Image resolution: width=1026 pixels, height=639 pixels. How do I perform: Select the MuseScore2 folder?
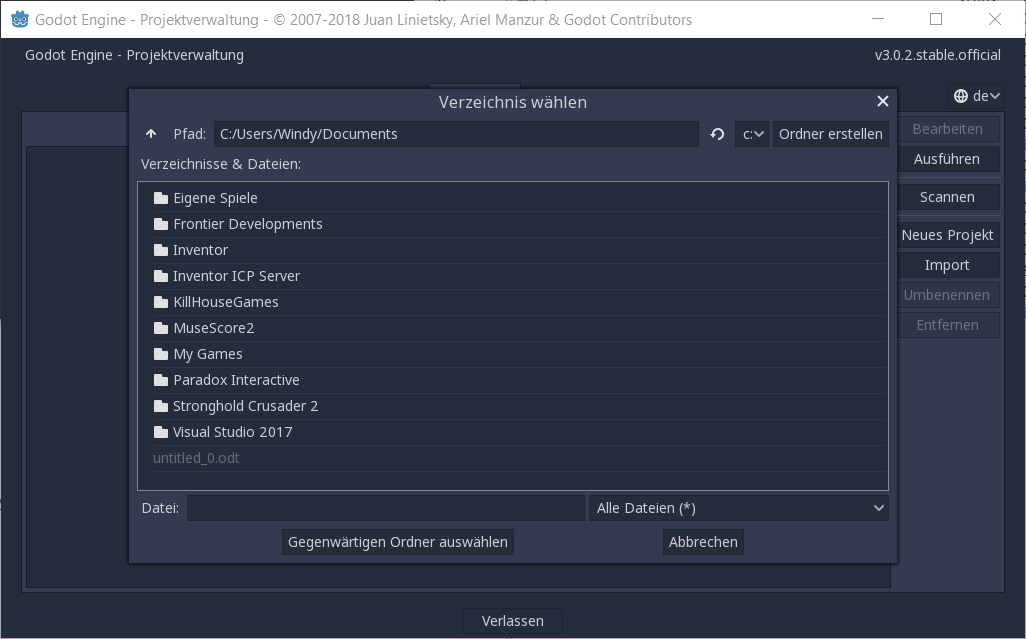click(x=518, y=328)
